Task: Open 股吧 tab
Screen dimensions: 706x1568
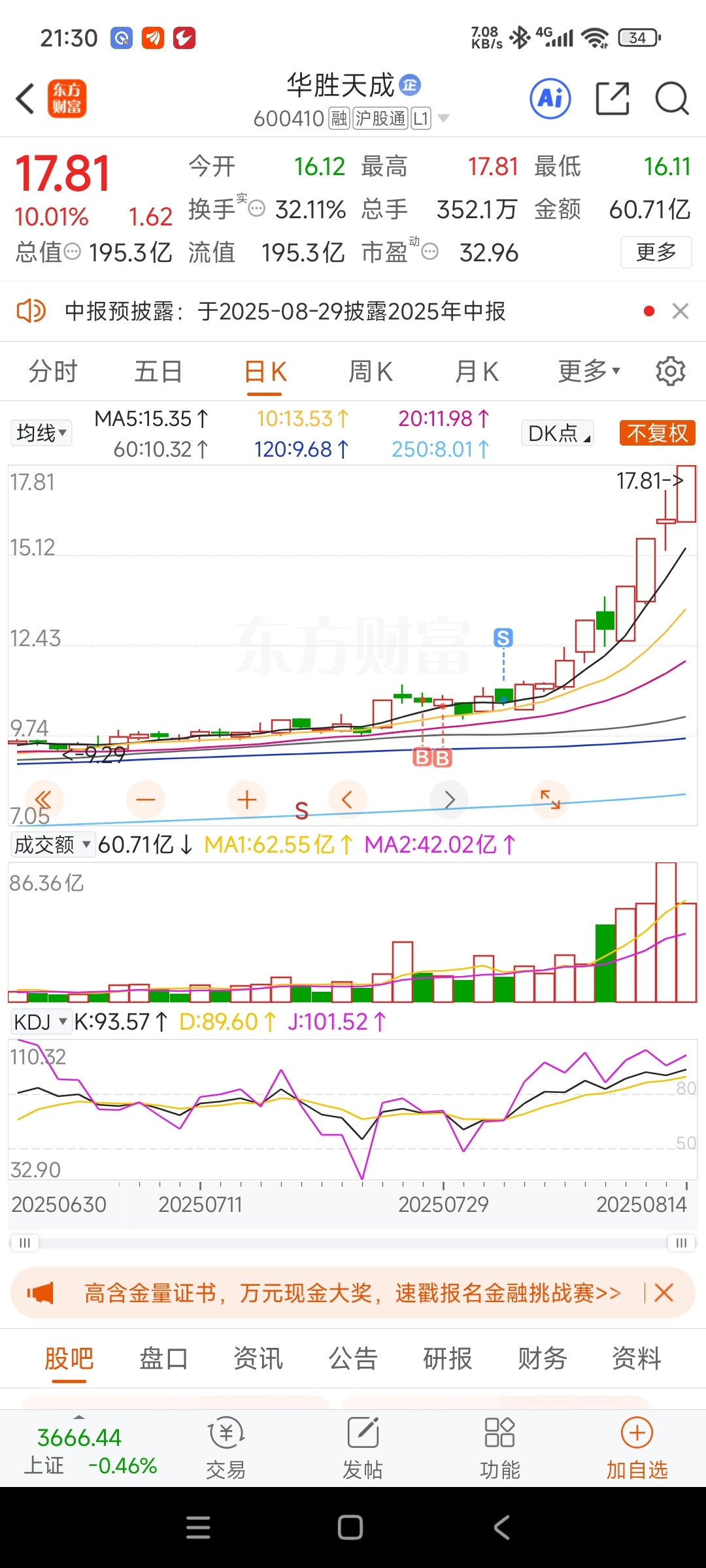Action: [69, 1359]
